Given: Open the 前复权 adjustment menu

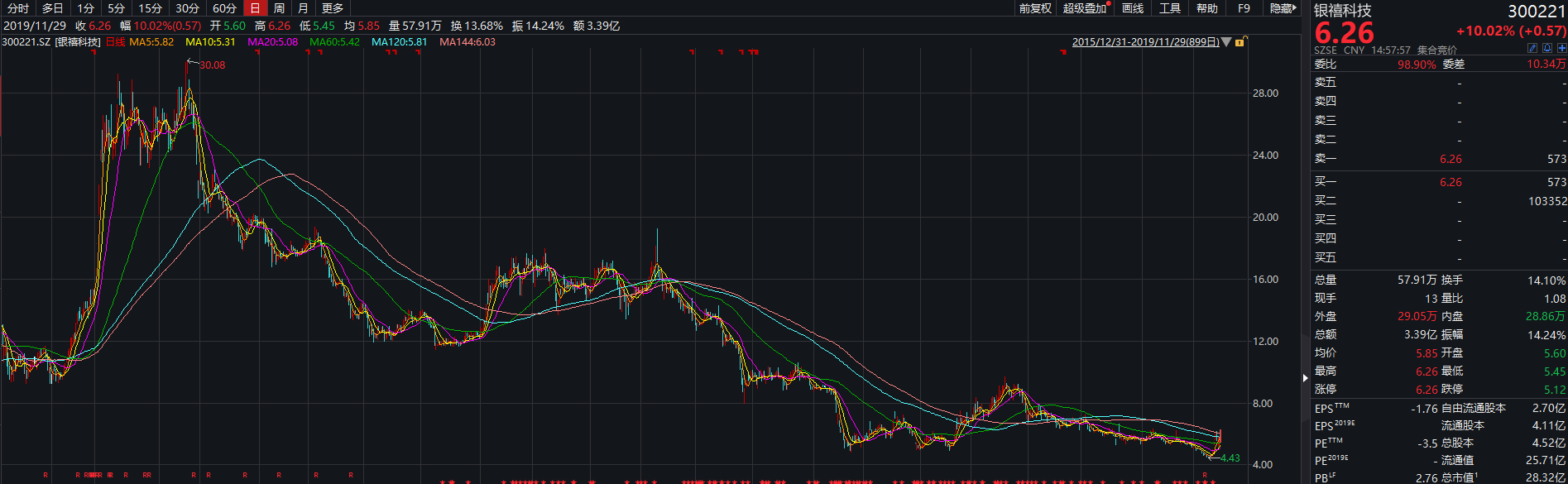Looking at the screenshot, I should tap(1035, 7).
